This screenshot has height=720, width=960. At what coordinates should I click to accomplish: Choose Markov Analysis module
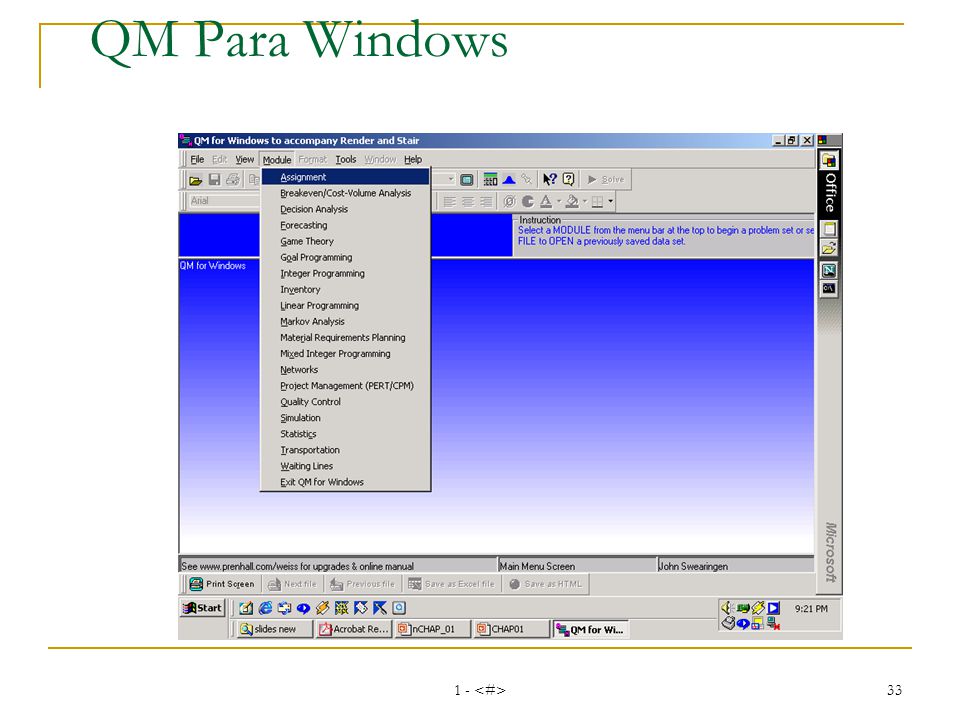pyautogui.click(x=345, y=321)
